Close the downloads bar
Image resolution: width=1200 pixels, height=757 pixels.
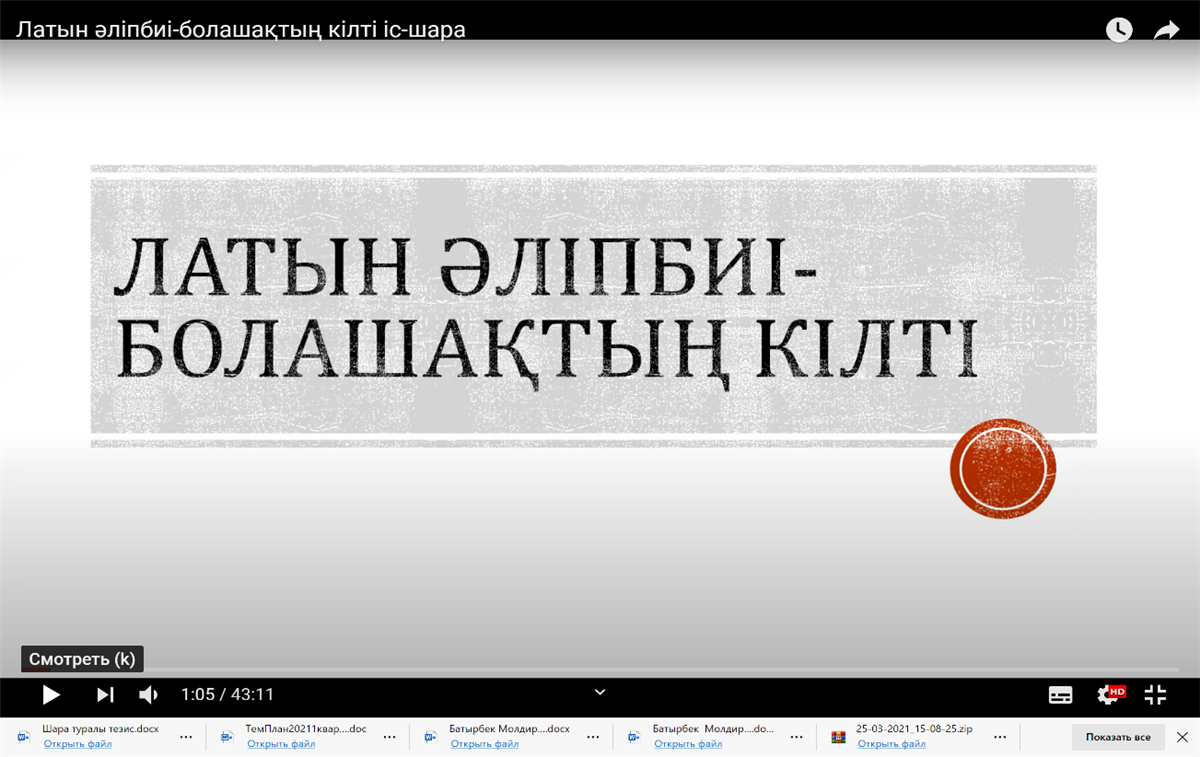click(1182, 737)
